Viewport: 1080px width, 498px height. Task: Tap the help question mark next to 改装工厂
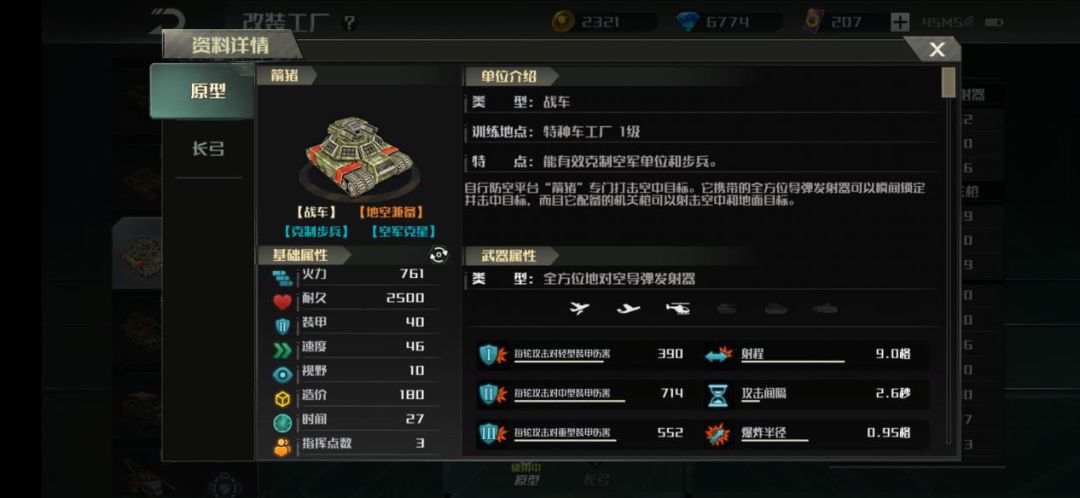[x=350, y=23]
